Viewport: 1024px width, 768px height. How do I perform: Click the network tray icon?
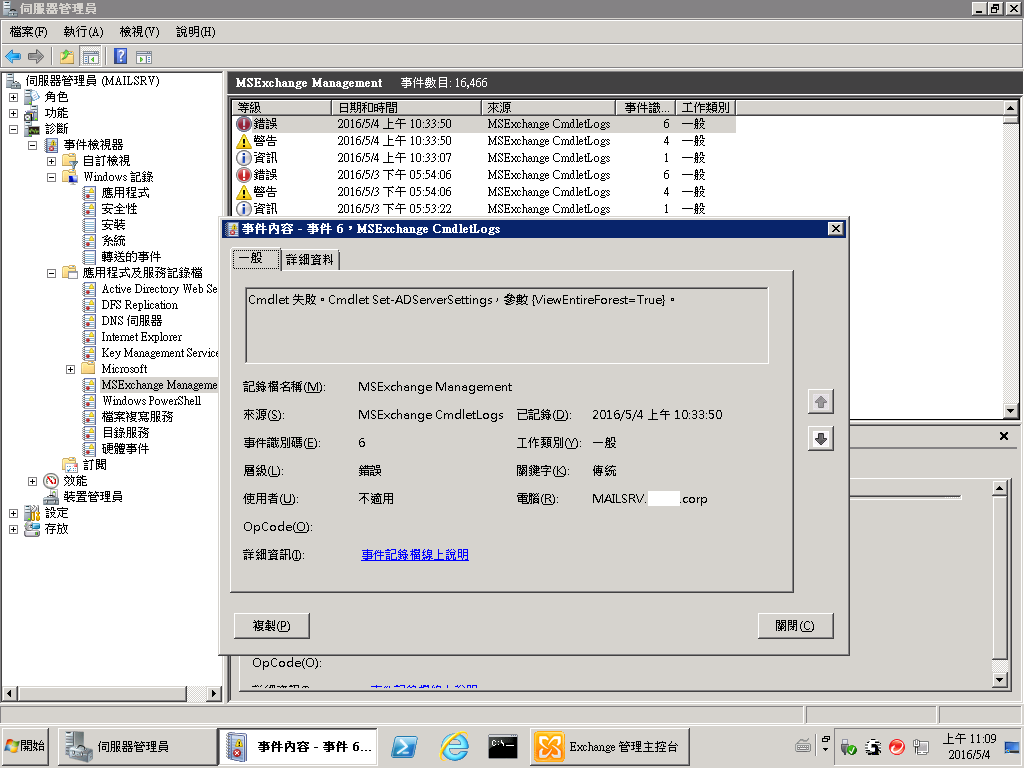point(921,746)
